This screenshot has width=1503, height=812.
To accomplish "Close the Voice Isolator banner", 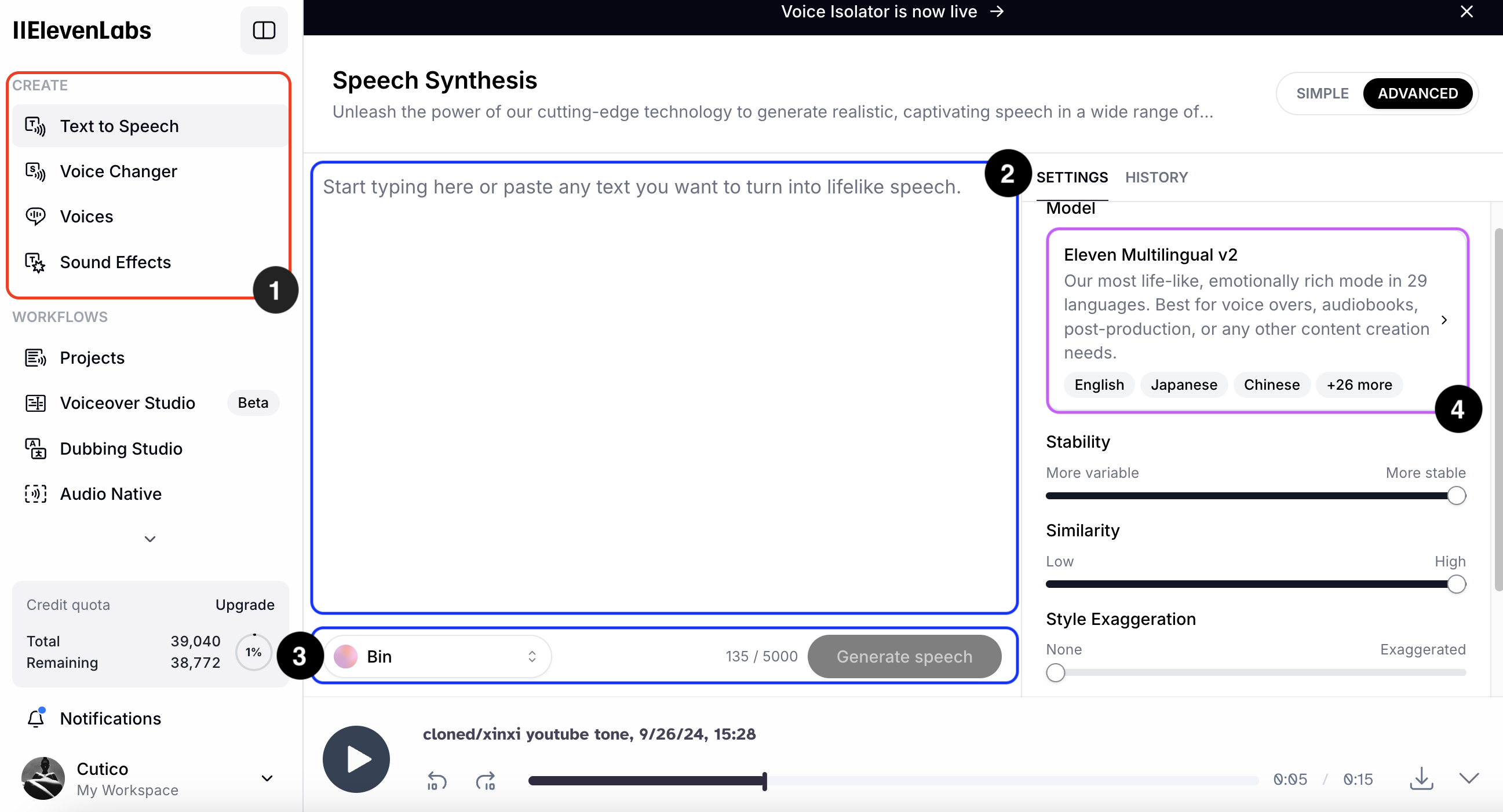I will pyautogui.click(x=1466, y=12).
